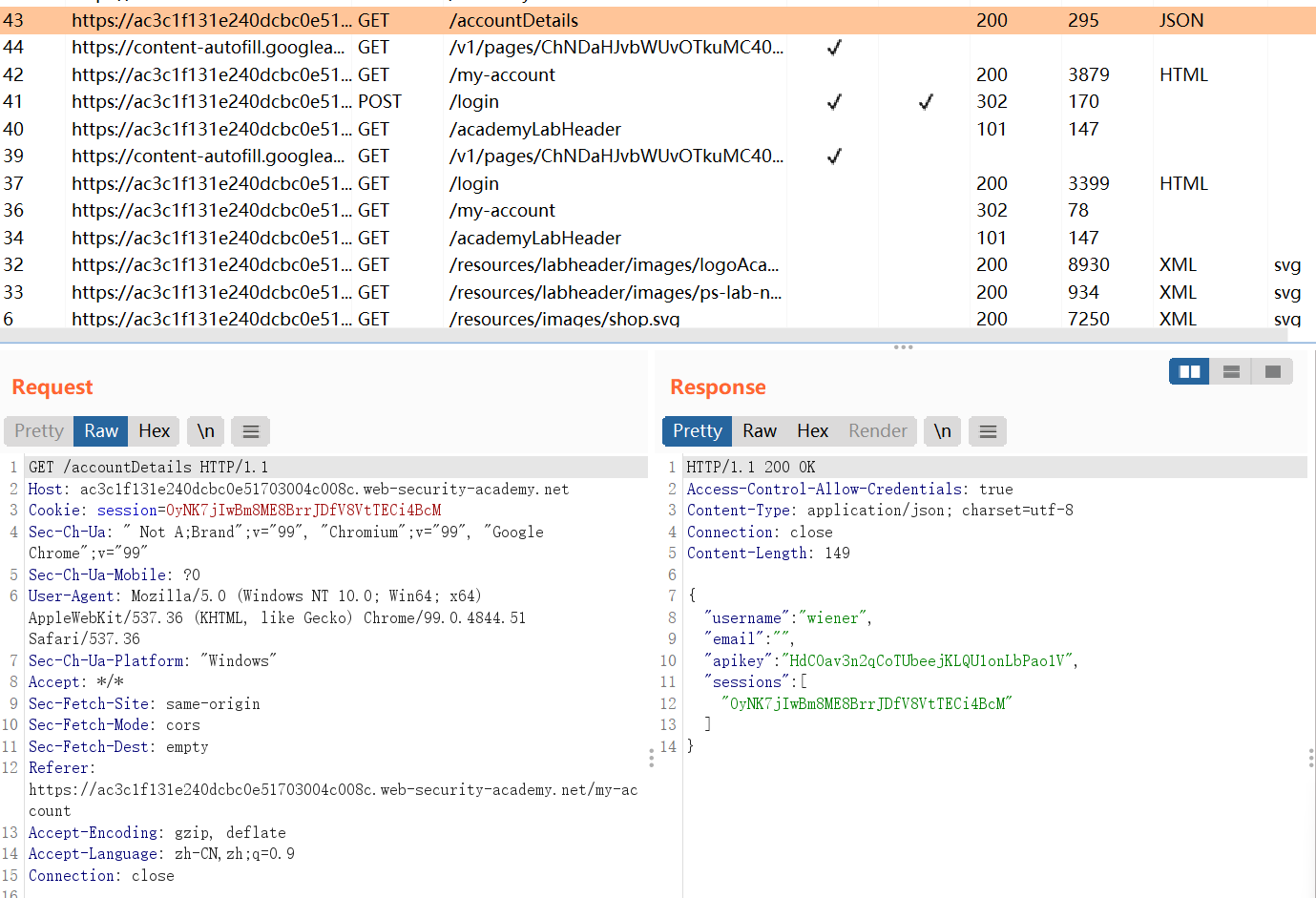Select history row 43 /accountDetails

[x=658, y=20]
